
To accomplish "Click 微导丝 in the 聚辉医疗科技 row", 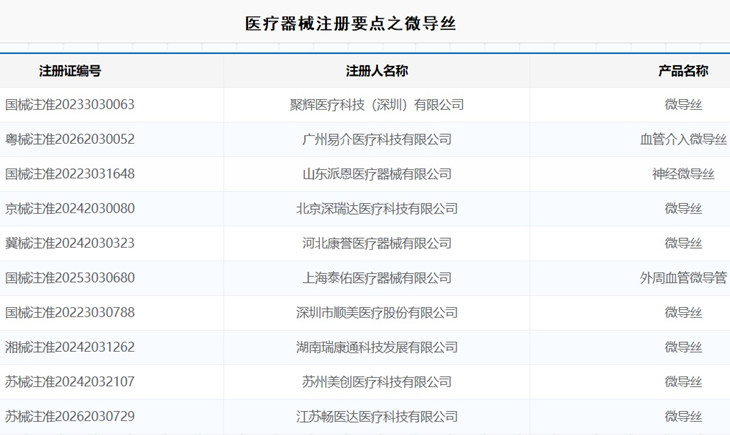I will click(x=683, y=105).
